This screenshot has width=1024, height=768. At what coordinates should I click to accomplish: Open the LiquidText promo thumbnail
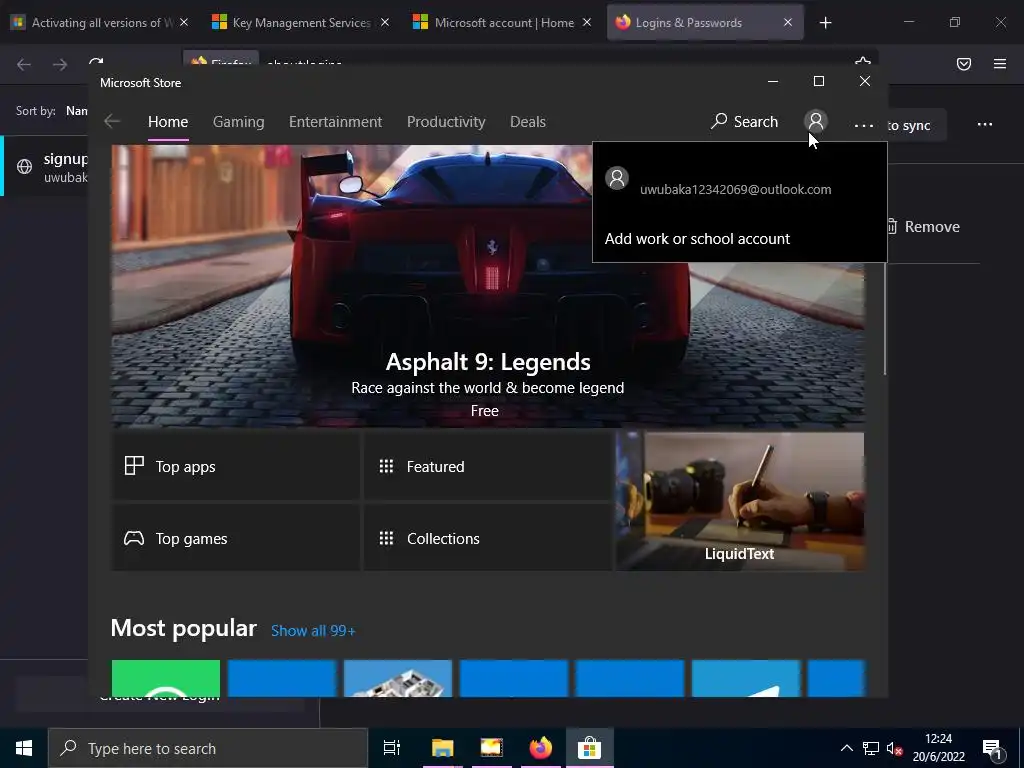(740, 501)
